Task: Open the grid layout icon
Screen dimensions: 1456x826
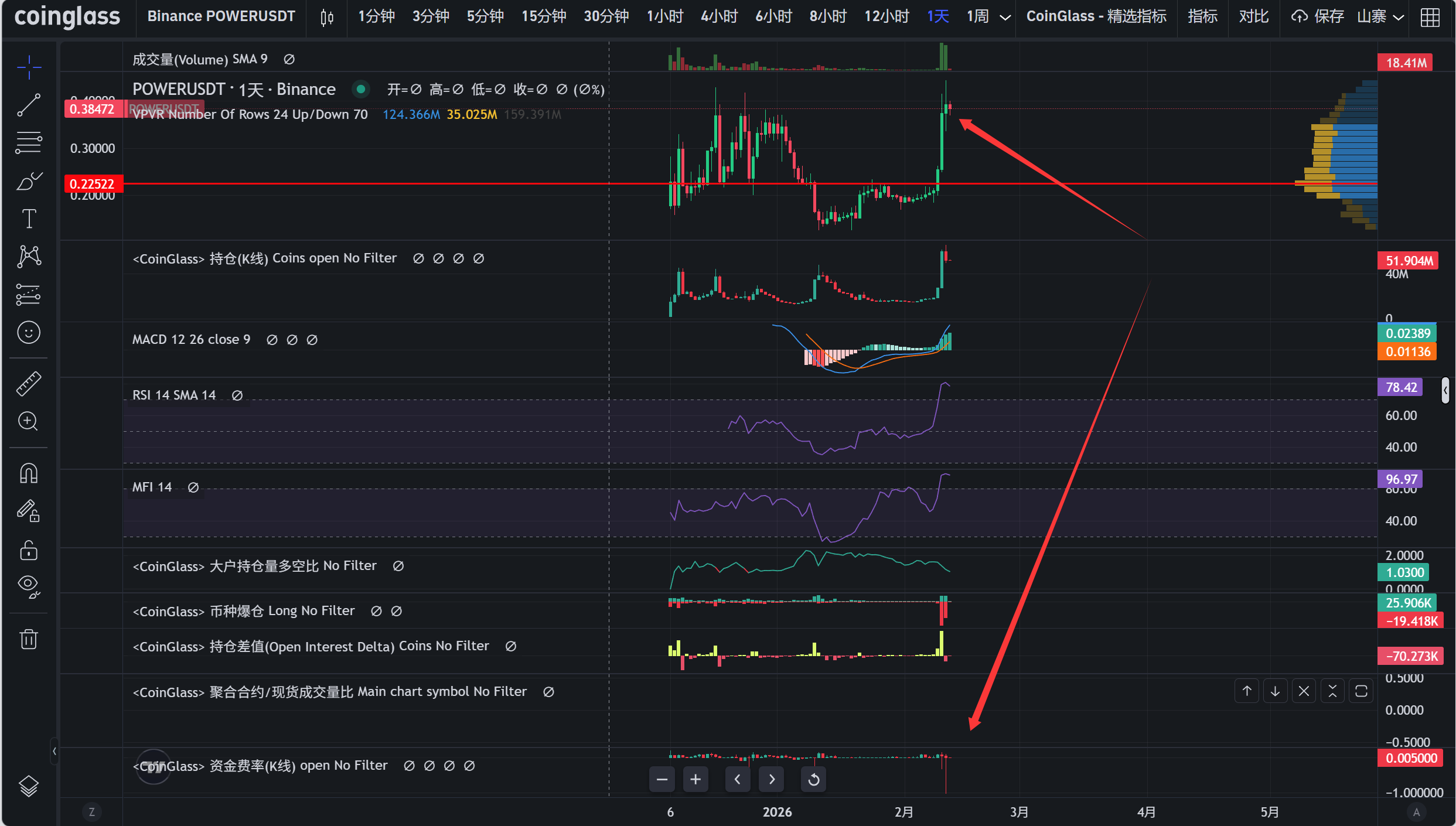Action: tap(1430, 17)
